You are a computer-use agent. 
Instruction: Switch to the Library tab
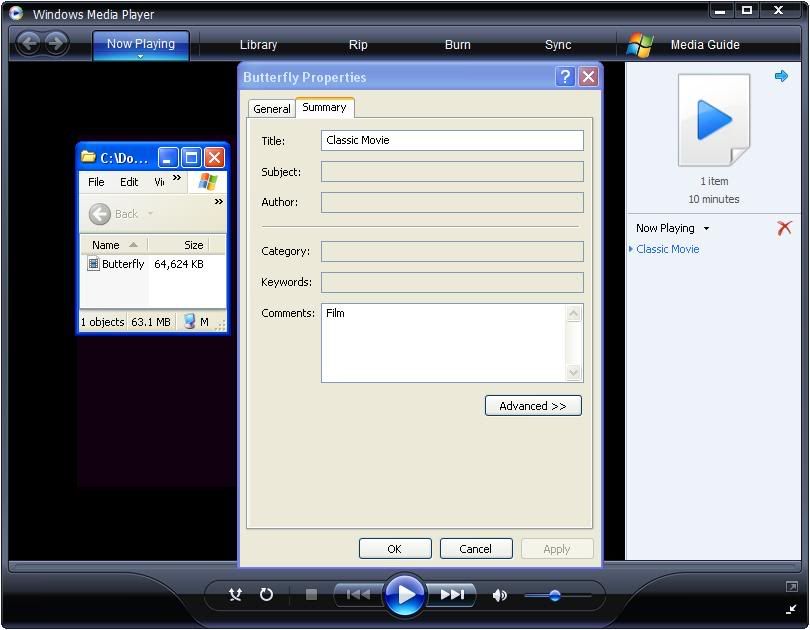pos(258,45)
